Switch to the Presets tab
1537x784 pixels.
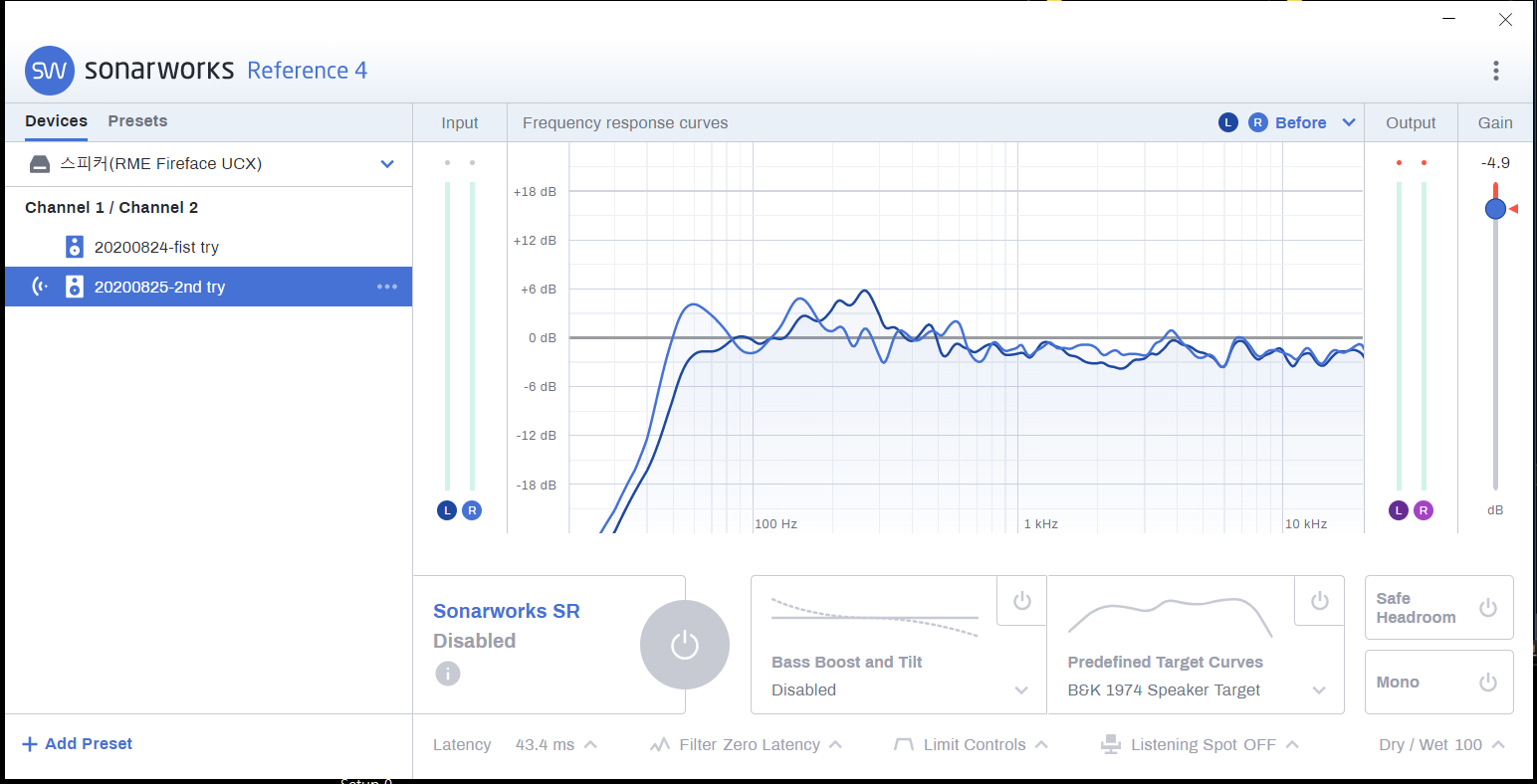137,121
